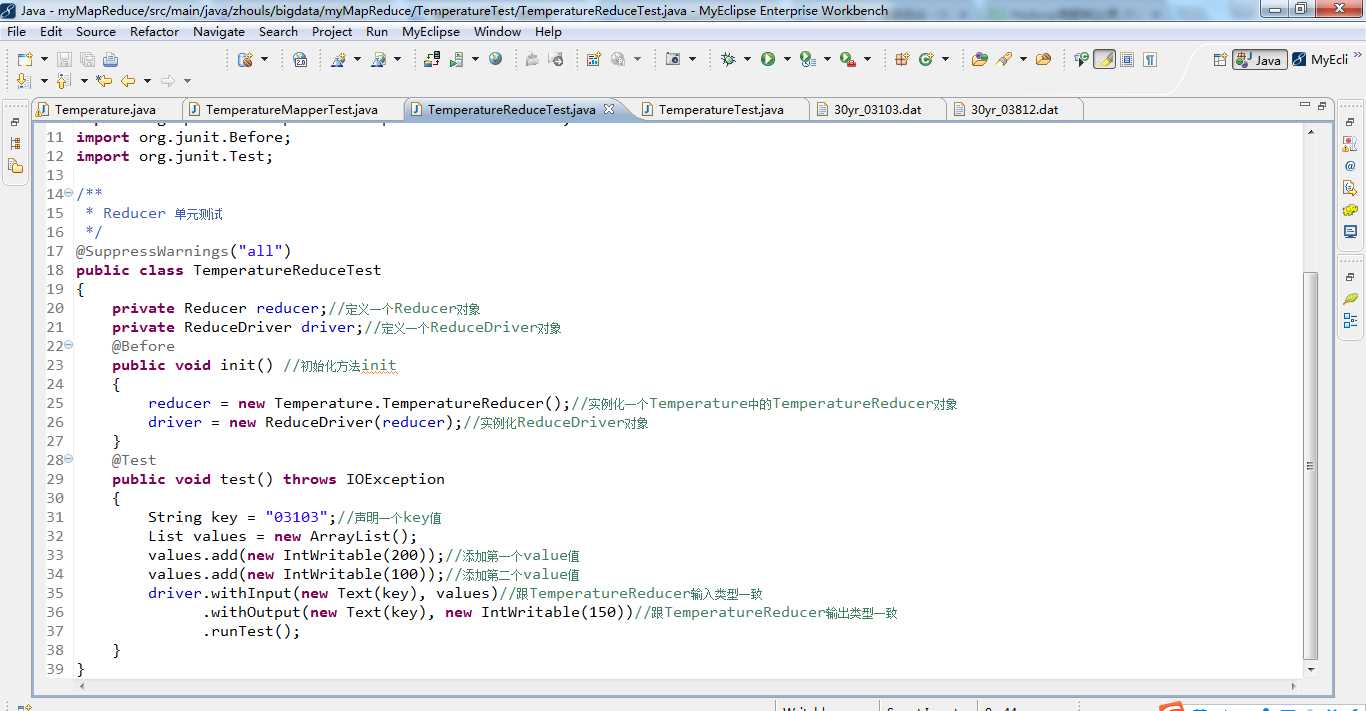This screenshot has height=711, width=1366.
Task: Click the Save icon in toolbar
Action: coord(63,59)
